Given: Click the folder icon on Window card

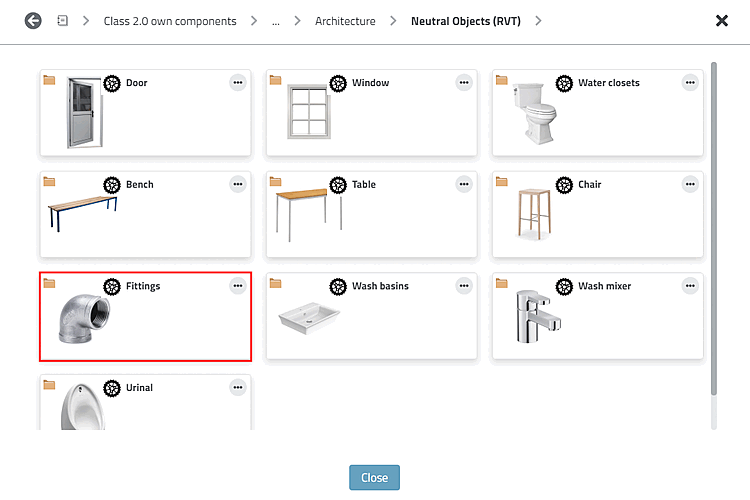Looking at the screenshot, I should pyautogui.click(x=275, y=80).
